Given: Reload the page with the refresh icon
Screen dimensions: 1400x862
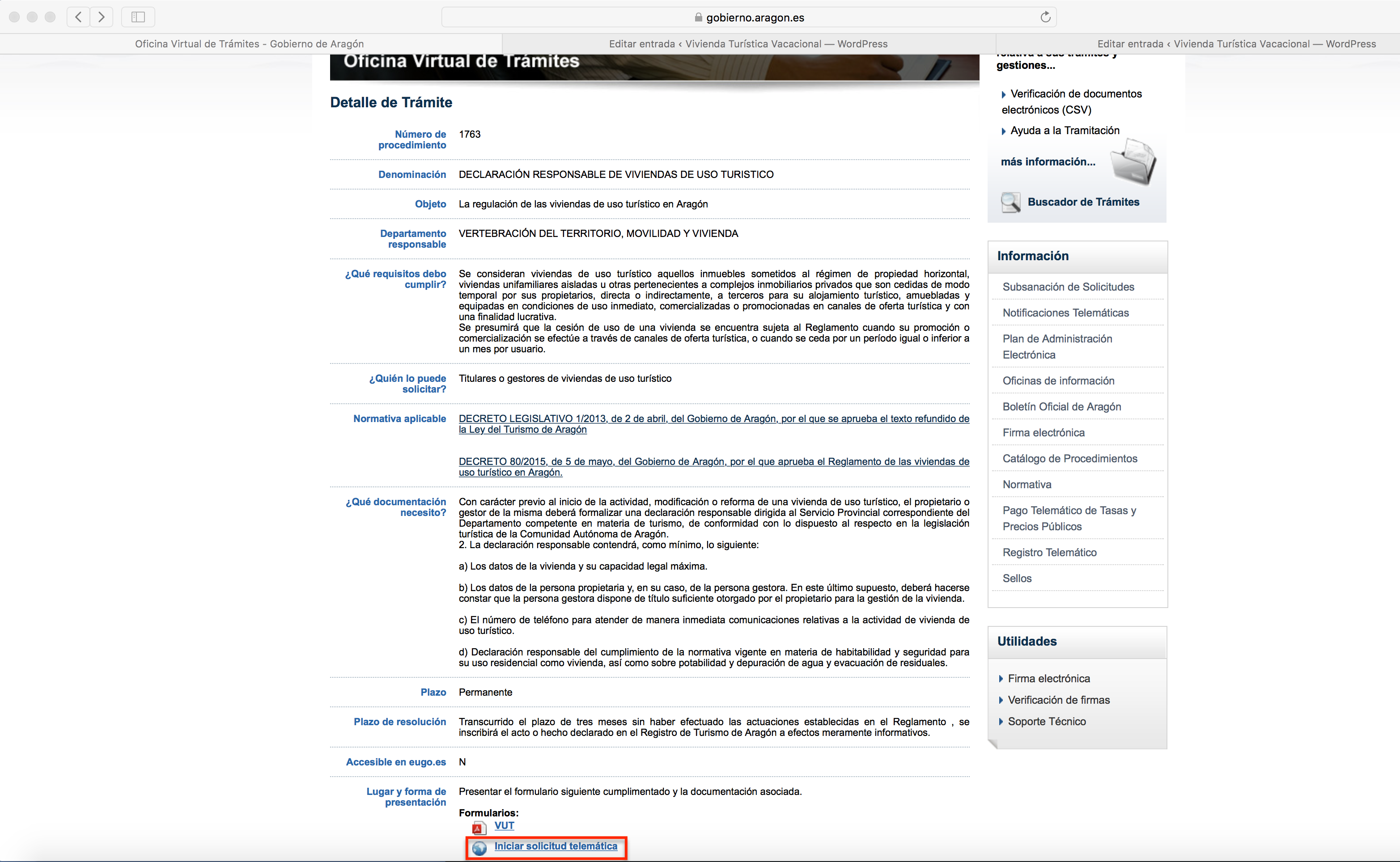Looking at the screenshot, I should (1045, 17).
